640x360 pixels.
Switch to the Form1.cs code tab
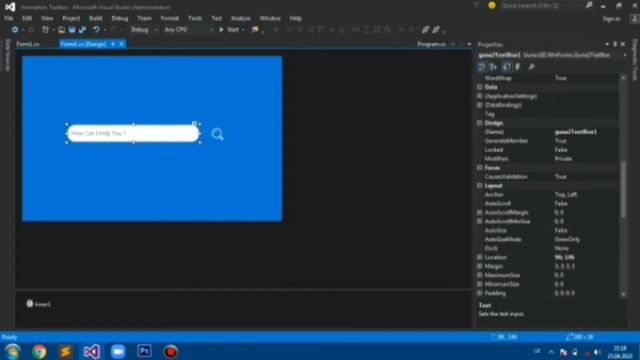coord(28,44)
